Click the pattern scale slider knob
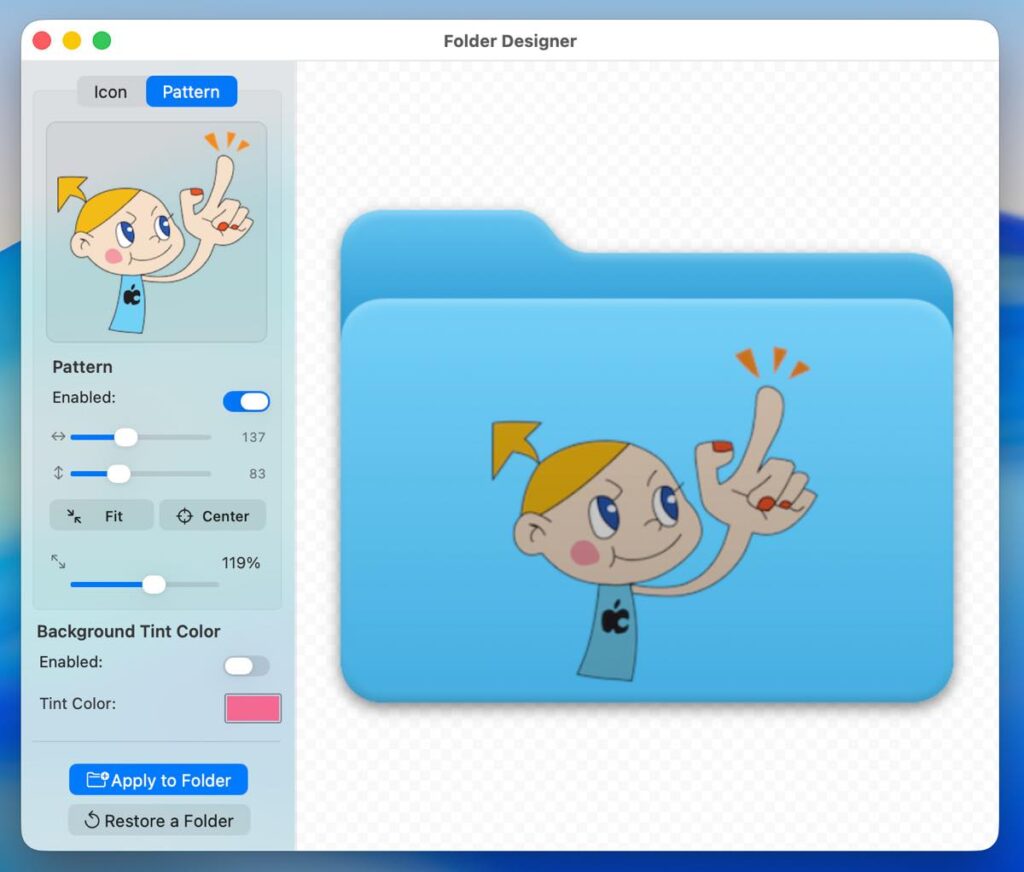Screen dimensions: 1024x872 pyautogui.click(x=154, y=584)
